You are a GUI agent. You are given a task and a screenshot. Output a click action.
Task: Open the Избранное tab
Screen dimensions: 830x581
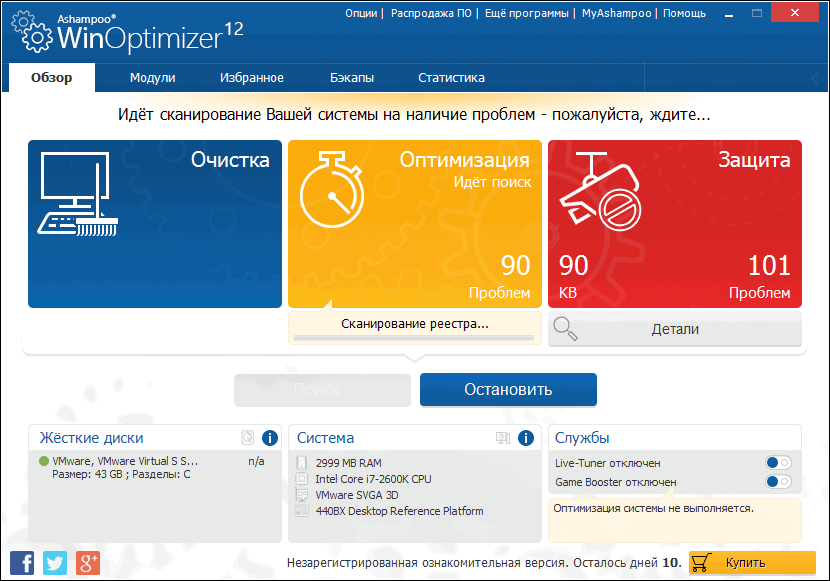point(252,78)
